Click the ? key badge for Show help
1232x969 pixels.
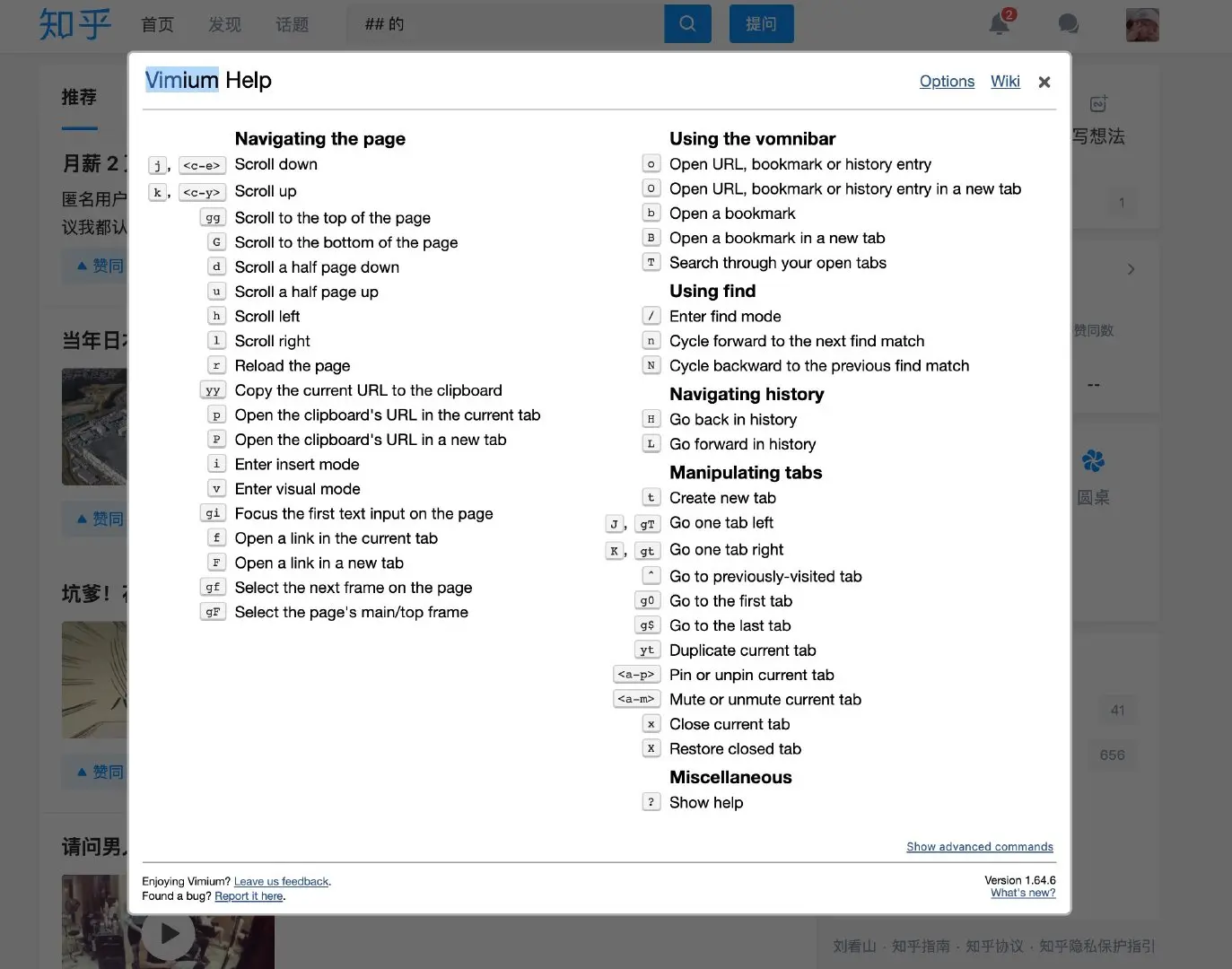[x=651, y=802]
